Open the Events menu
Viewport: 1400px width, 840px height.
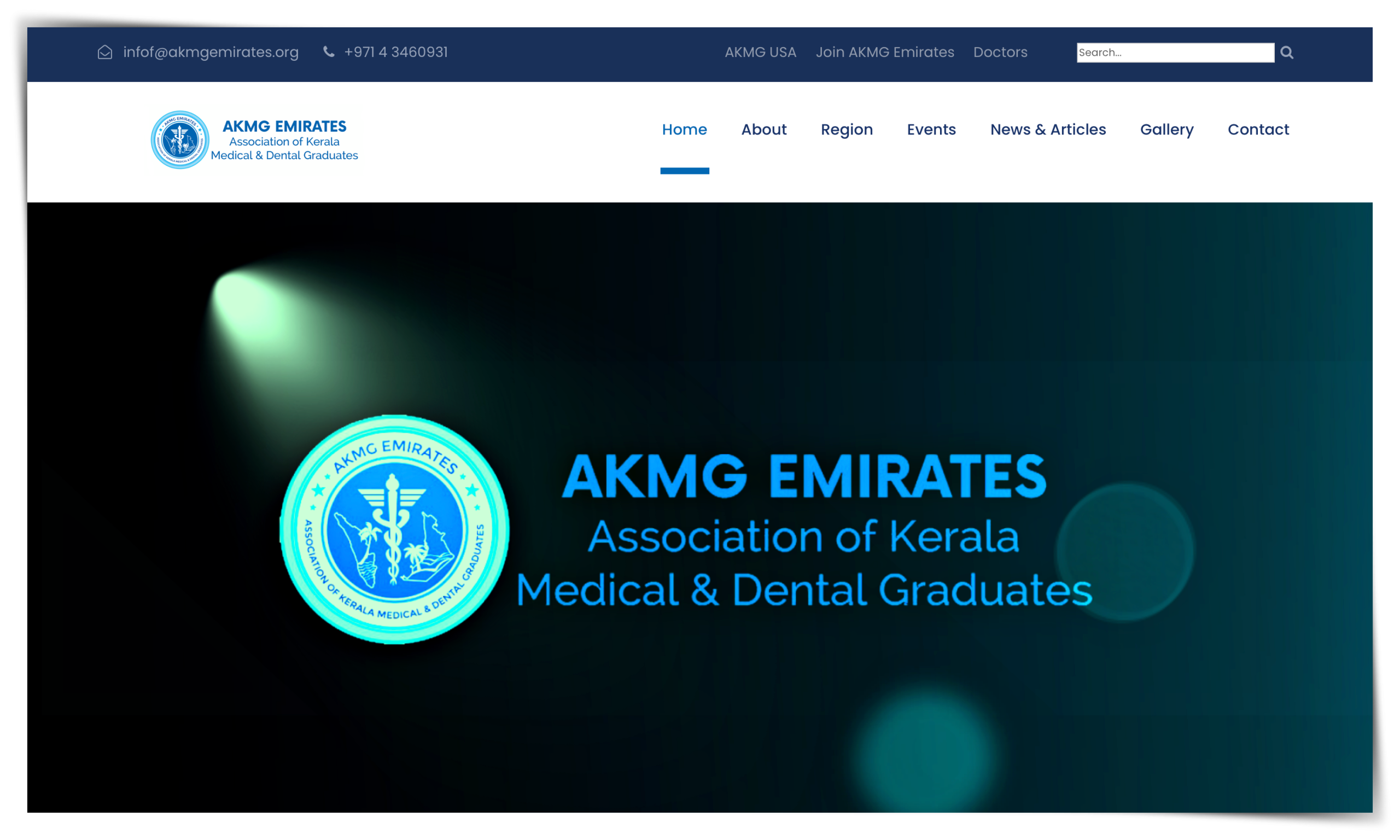pyautogui.click(x=931, y=130)
